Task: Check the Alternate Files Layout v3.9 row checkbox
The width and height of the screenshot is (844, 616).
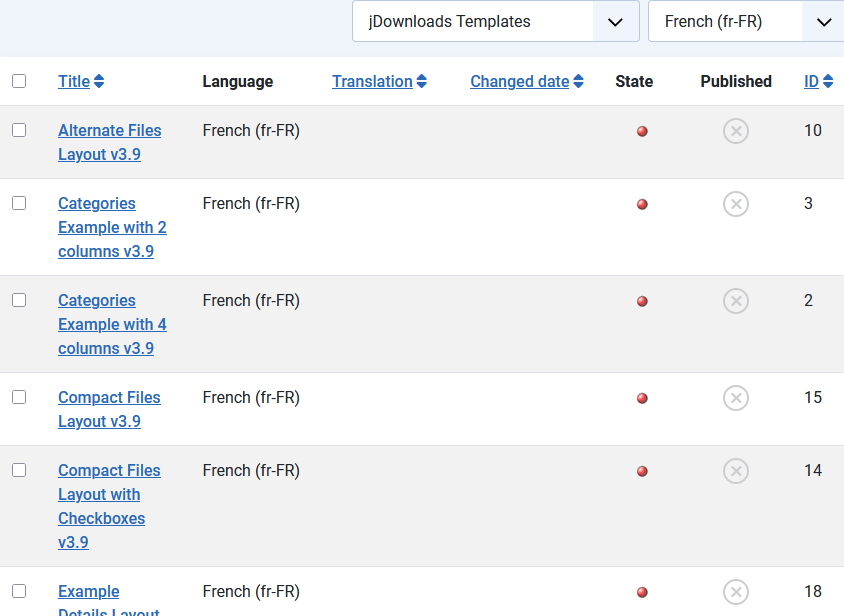Action: tap(19, 130)
